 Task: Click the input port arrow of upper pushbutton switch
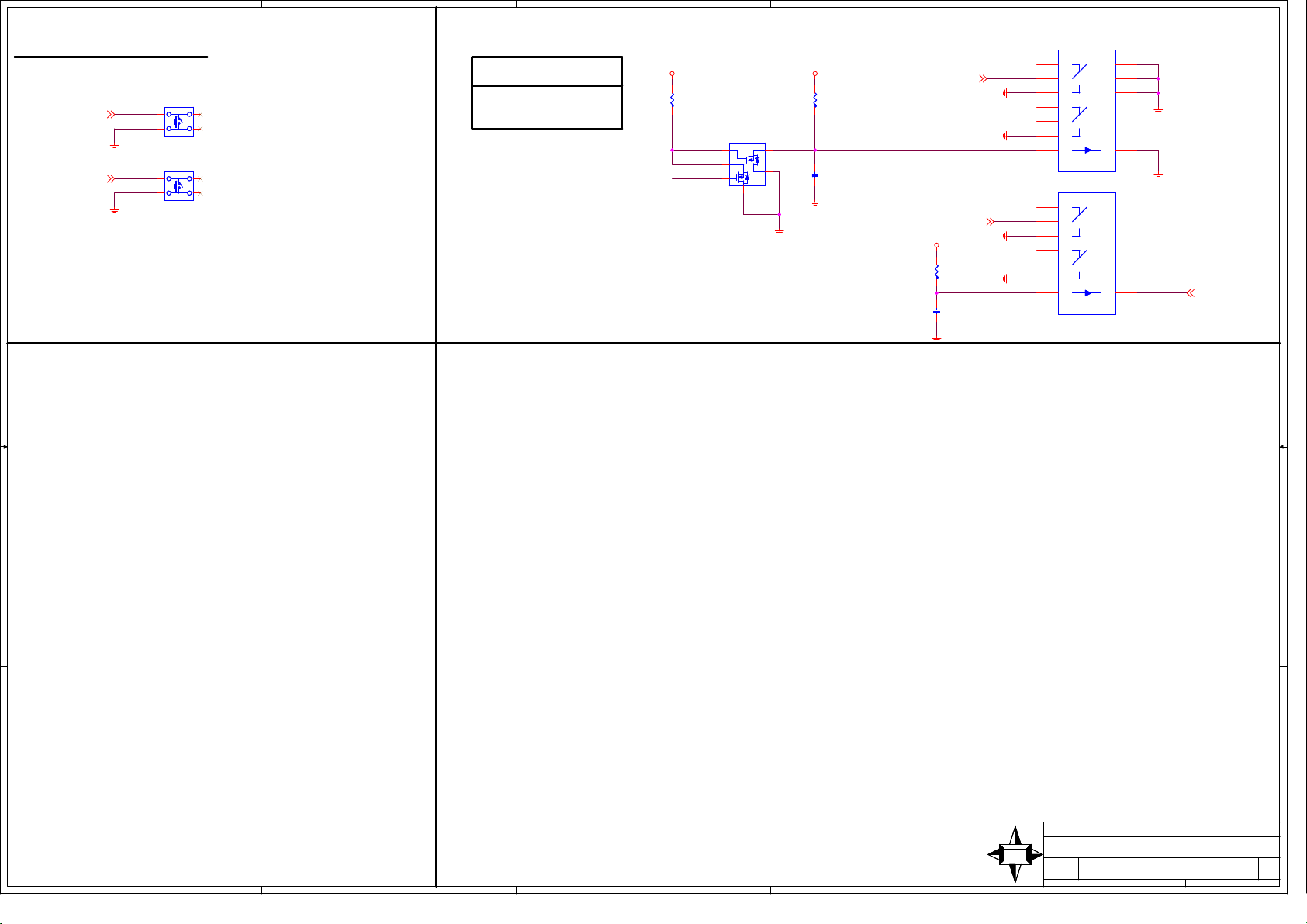[111, 114]
